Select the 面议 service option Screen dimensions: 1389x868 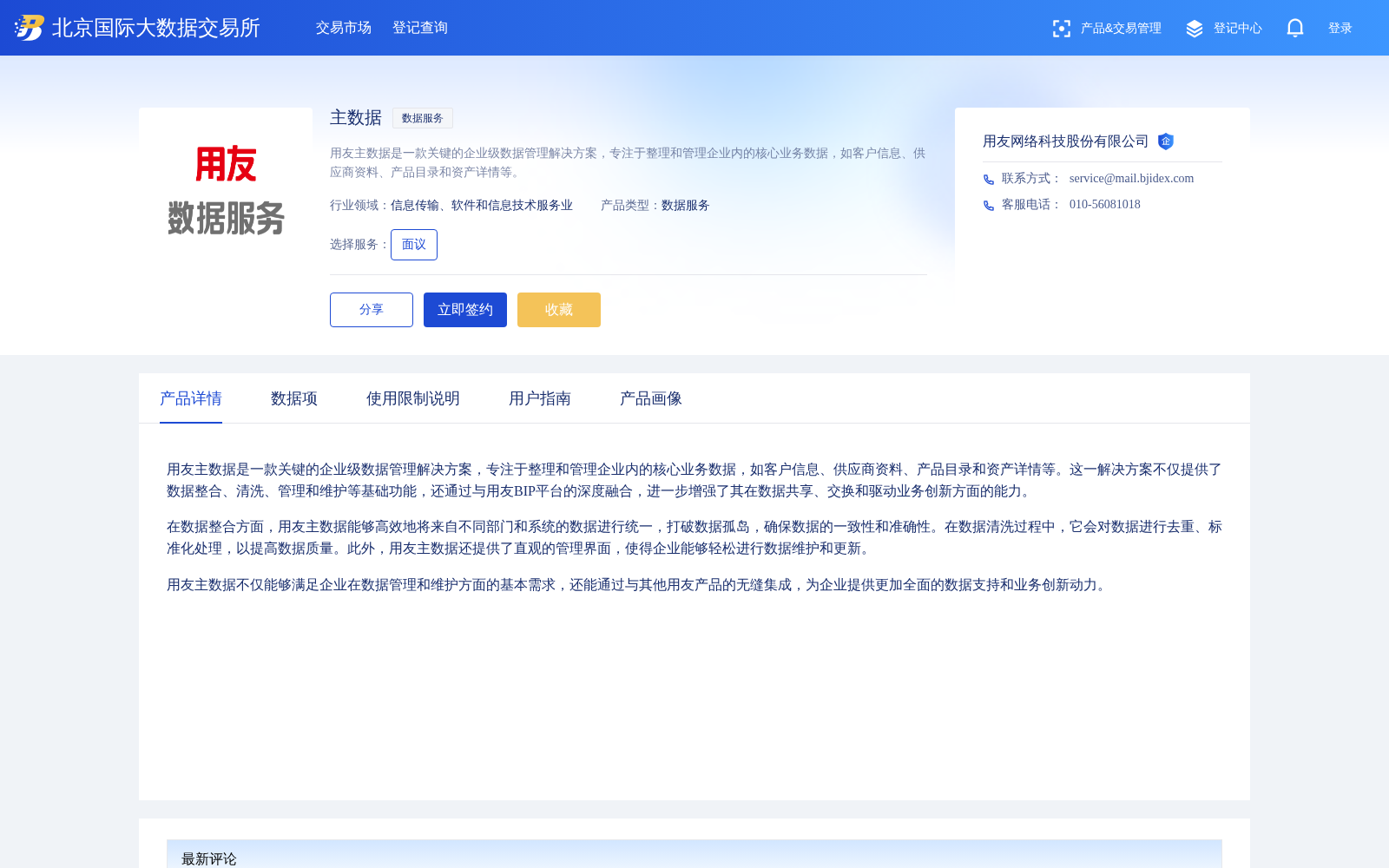[x=414, y=245]
